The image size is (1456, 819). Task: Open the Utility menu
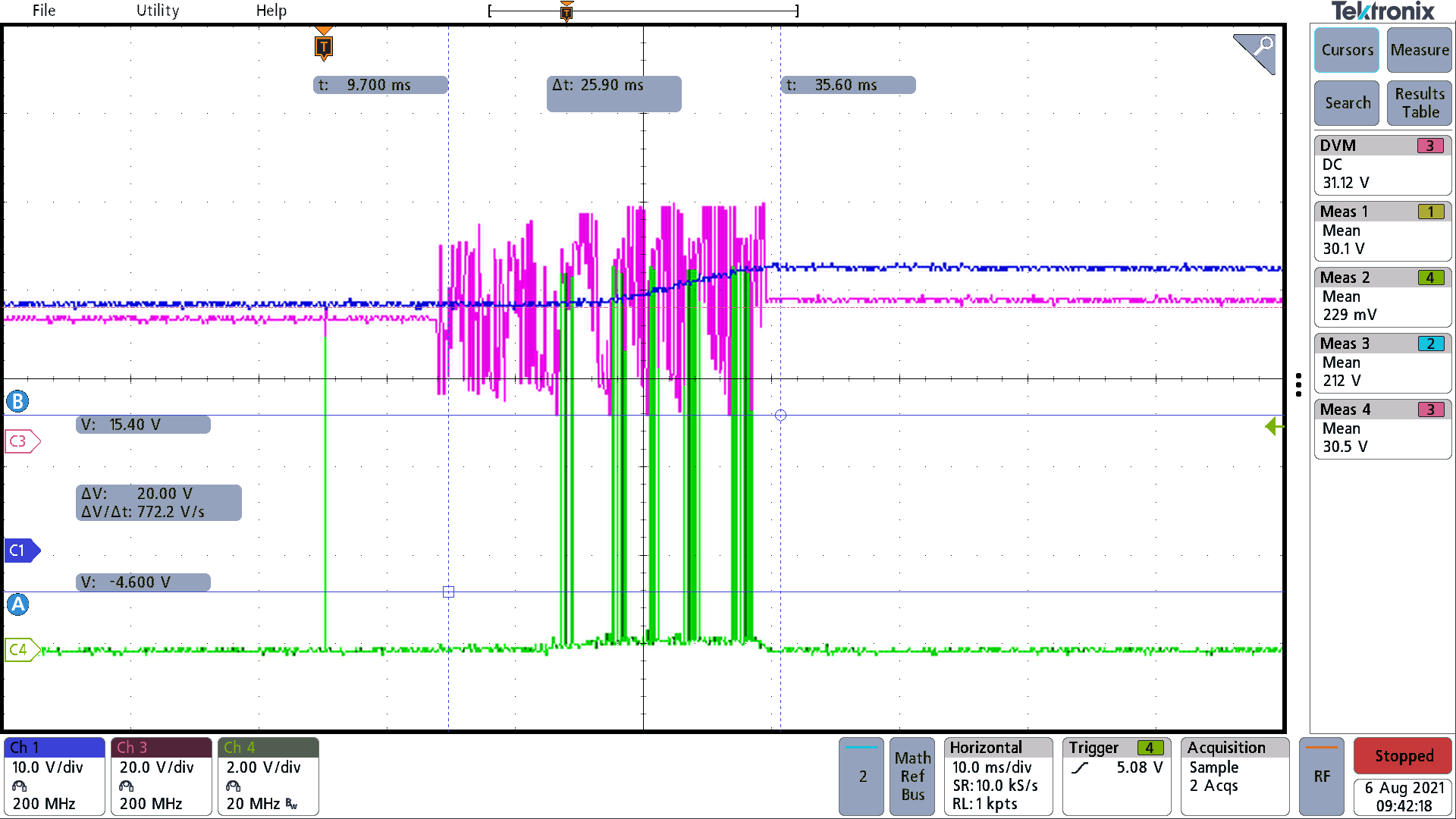click(x=158, y=11)
